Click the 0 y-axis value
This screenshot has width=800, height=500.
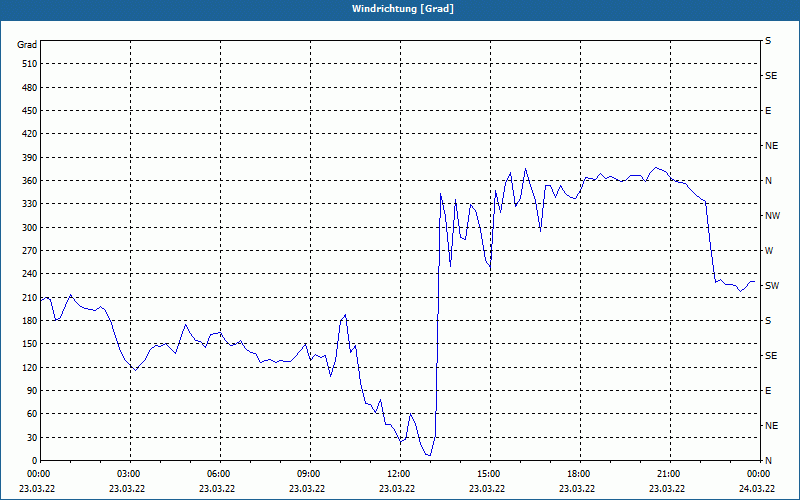click(x=35, y=461)
